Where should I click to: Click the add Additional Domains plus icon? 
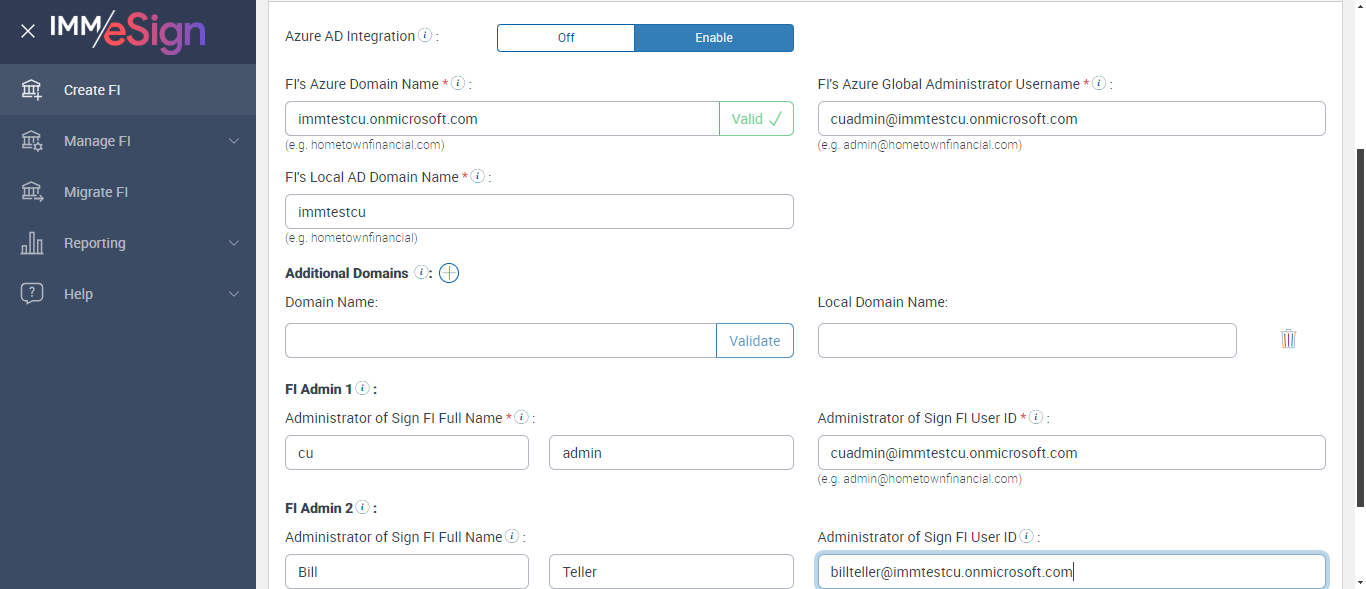449,273
